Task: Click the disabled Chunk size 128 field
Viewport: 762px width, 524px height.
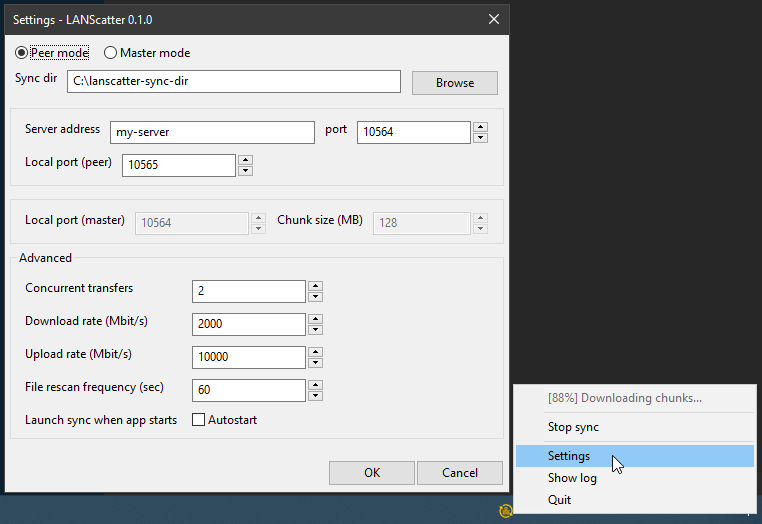Action: pos(422,223)
